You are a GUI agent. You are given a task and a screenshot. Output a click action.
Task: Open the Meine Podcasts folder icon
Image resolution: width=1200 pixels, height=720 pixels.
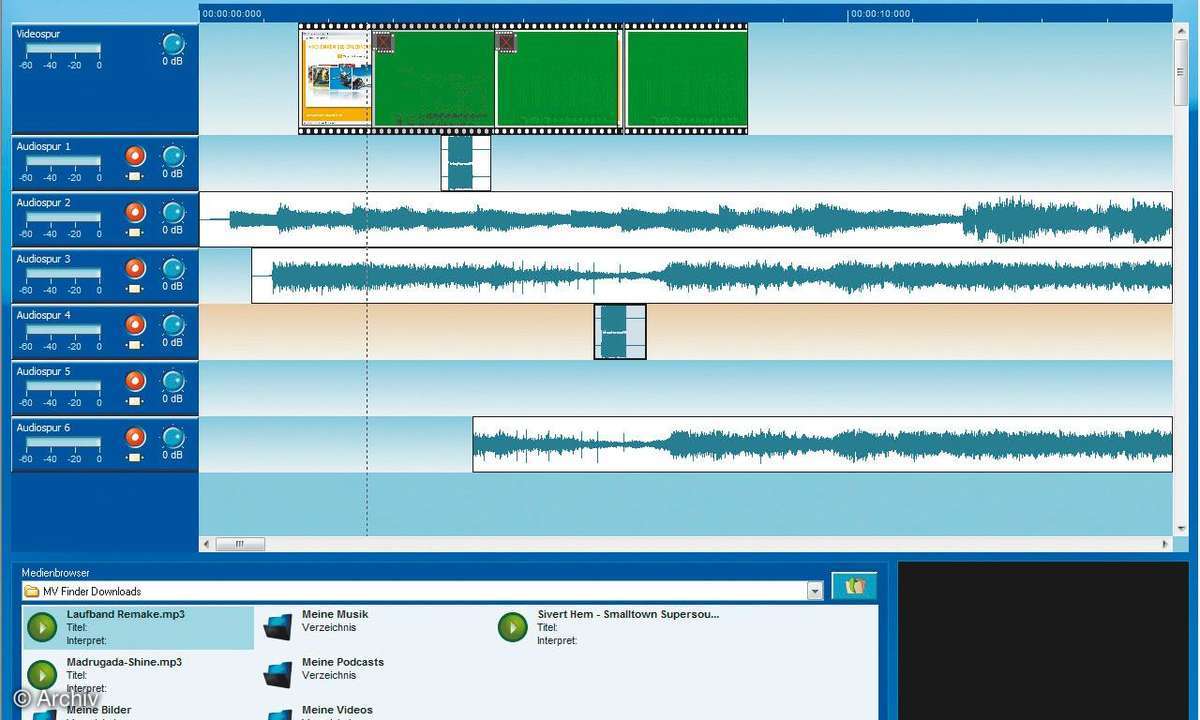277,675
